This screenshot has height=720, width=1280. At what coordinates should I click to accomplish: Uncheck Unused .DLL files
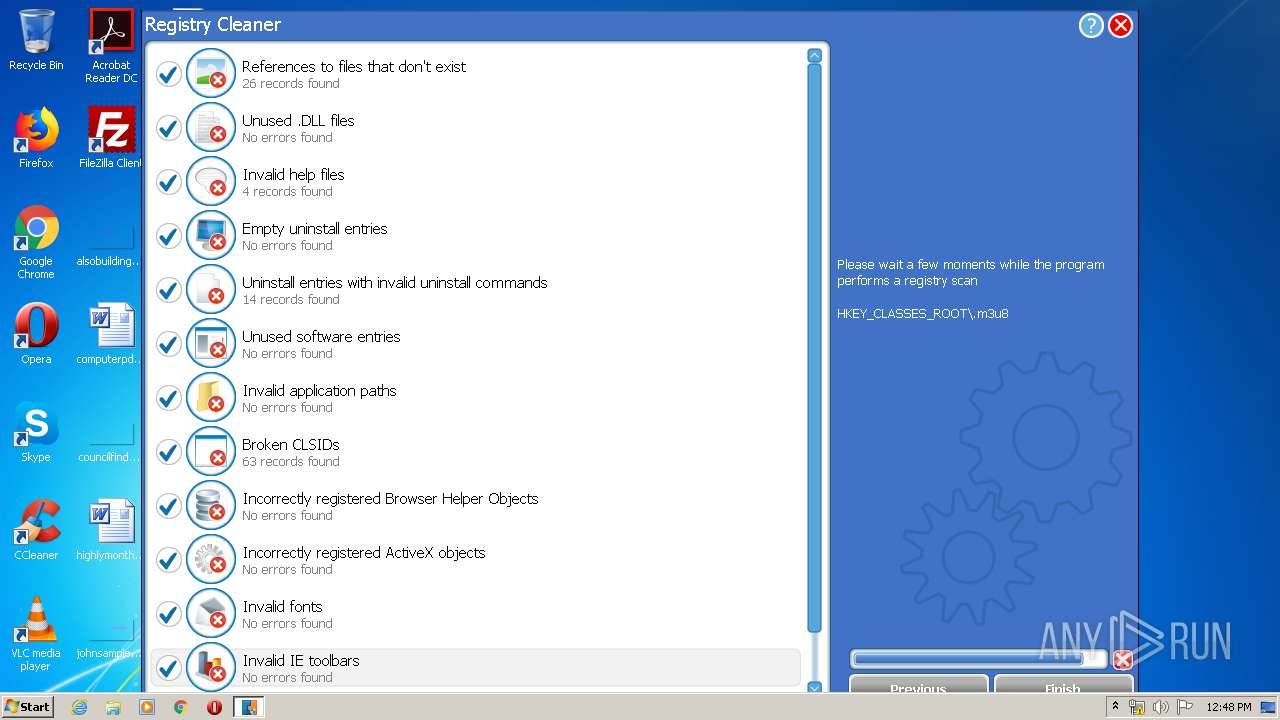[x=168, y=128]
